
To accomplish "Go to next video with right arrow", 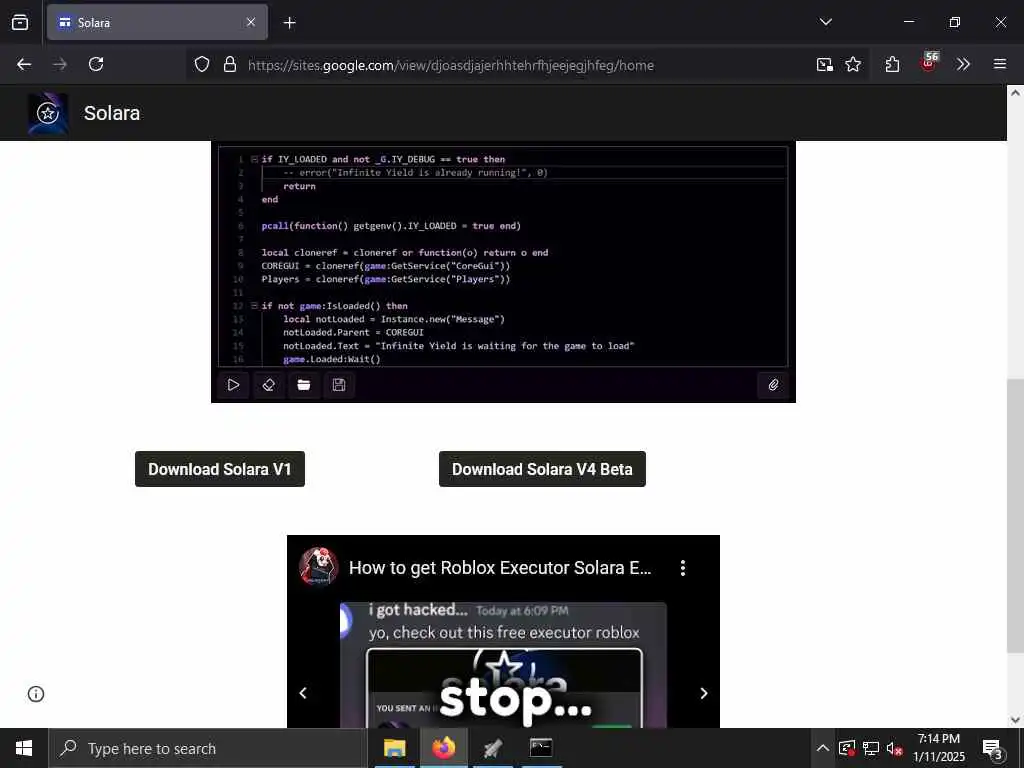I will click(703, 693).
